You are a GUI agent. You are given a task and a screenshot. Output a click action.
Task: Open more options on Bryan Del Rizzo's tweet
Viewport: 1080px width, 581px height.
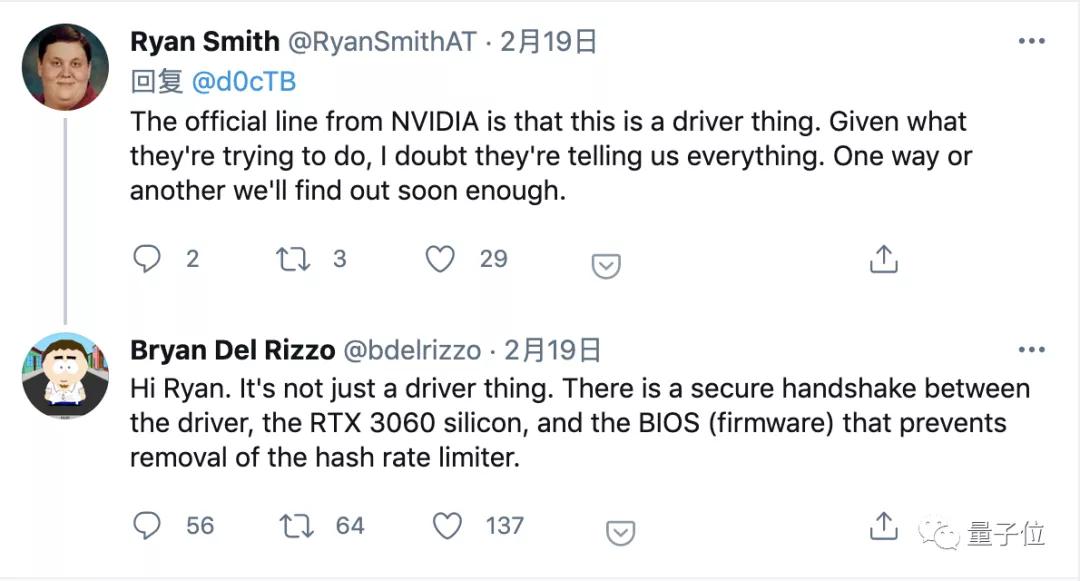[1031, 350]
